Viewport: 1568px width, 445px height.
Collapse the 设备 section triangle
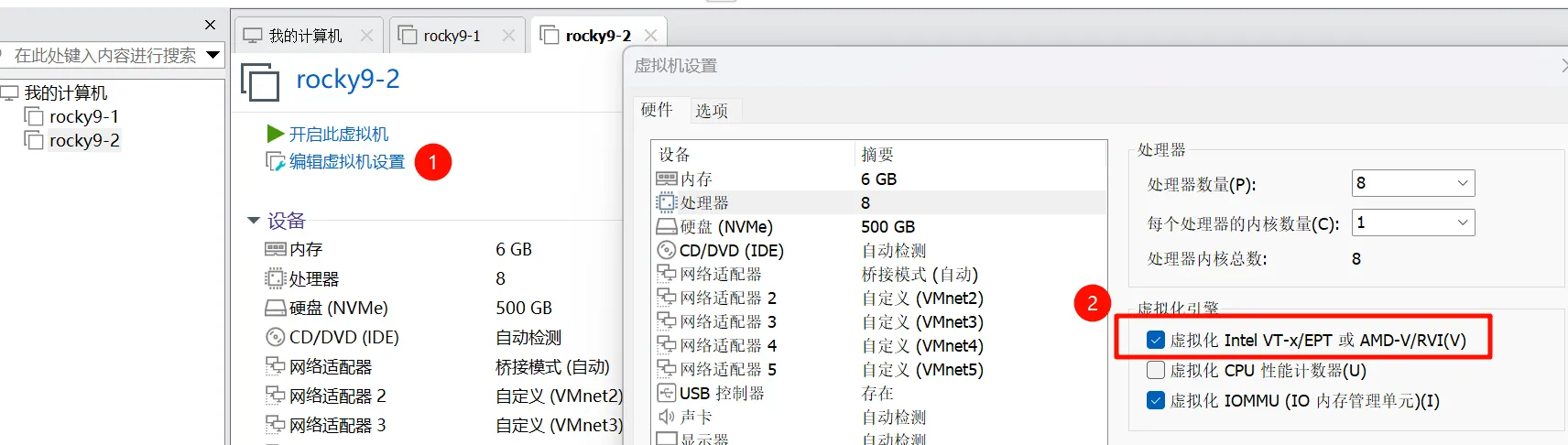tap(254, 221)
